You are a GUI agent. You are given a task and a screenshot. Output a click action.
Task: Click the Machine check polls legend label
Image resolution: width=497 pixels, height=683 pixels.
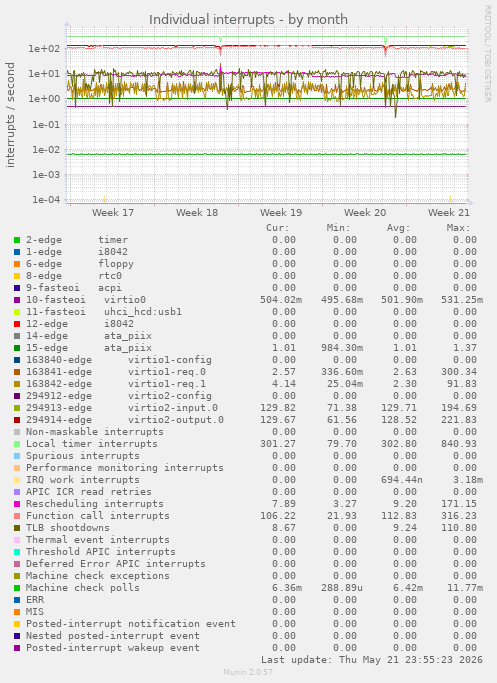[83, 588]
